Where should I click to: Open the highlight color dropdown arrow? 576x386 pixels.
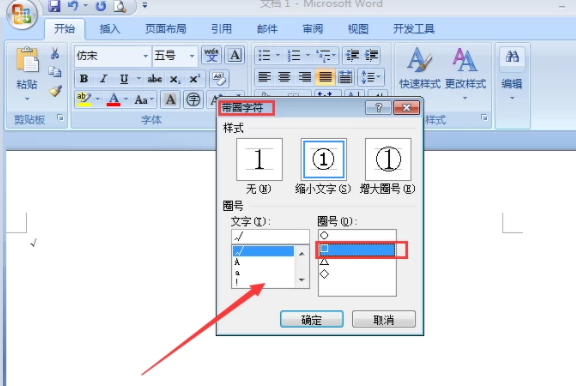98,99
